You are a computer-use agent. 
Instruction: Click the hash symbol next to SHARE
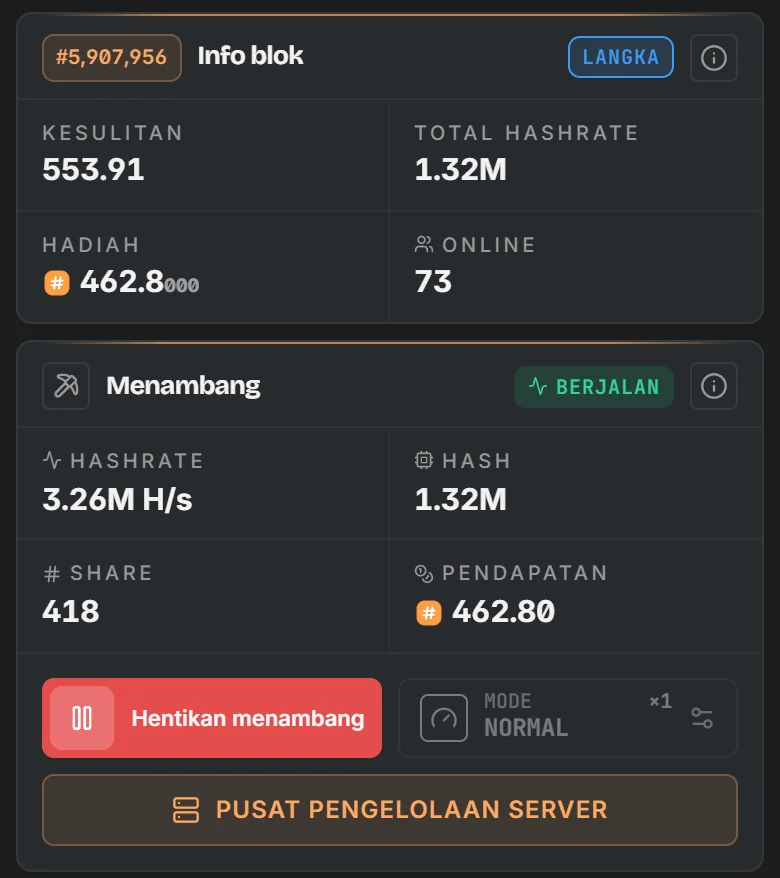52,573
